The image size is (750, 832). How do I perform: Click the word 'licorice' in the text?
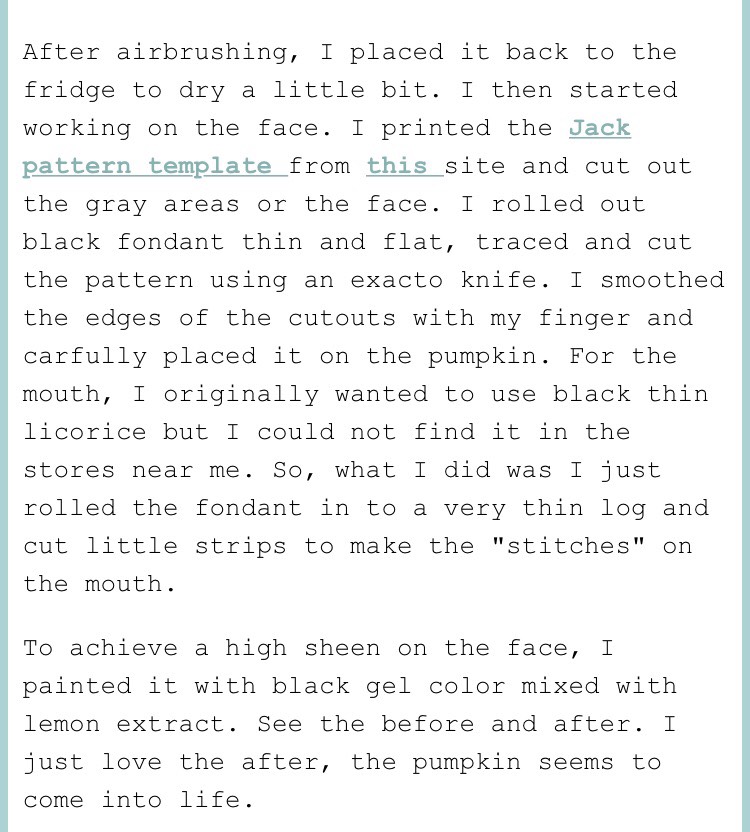(85, 432)
